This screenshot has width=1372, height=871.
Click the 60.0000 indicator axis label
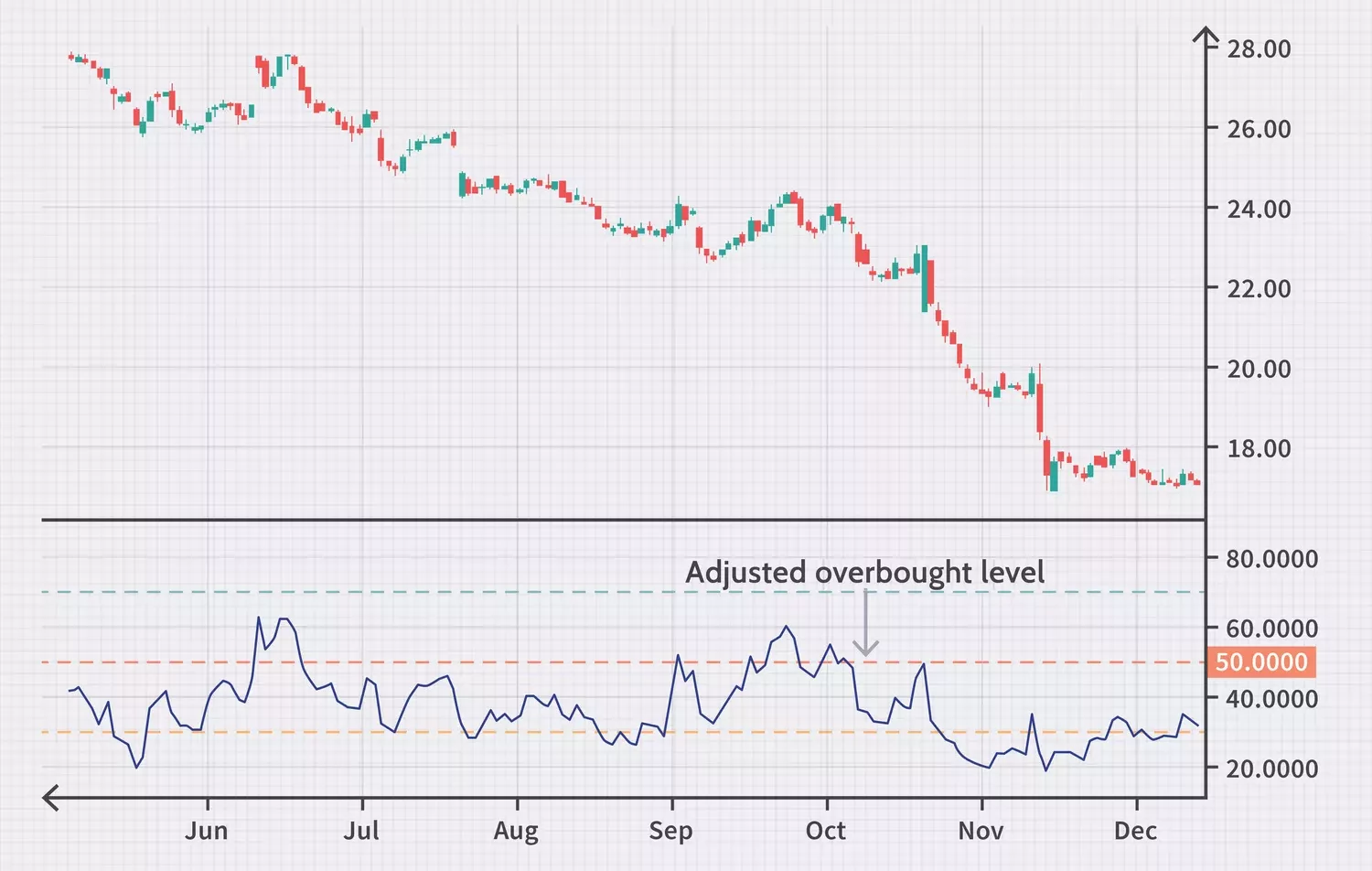(x=1271, y=629)
